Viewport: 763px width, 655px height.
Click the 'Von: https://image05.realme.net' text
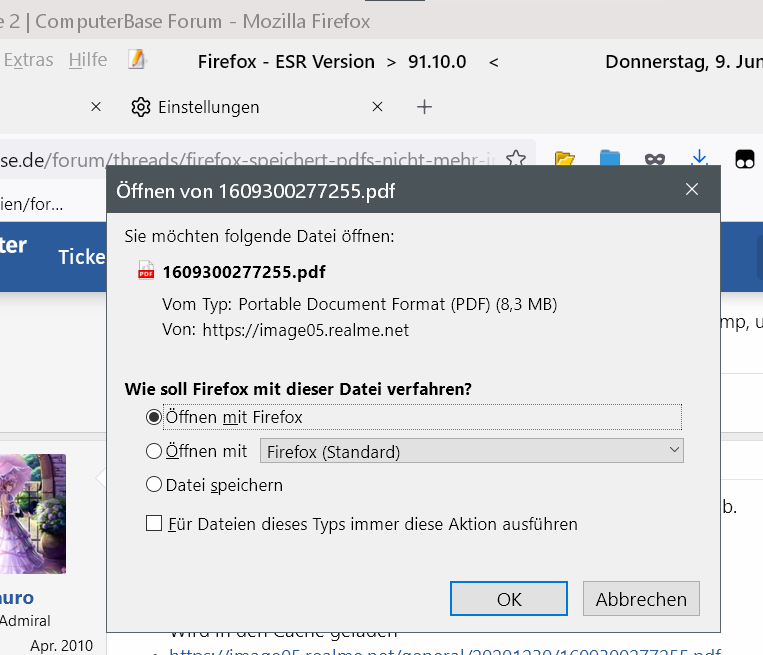pos(285,330)
